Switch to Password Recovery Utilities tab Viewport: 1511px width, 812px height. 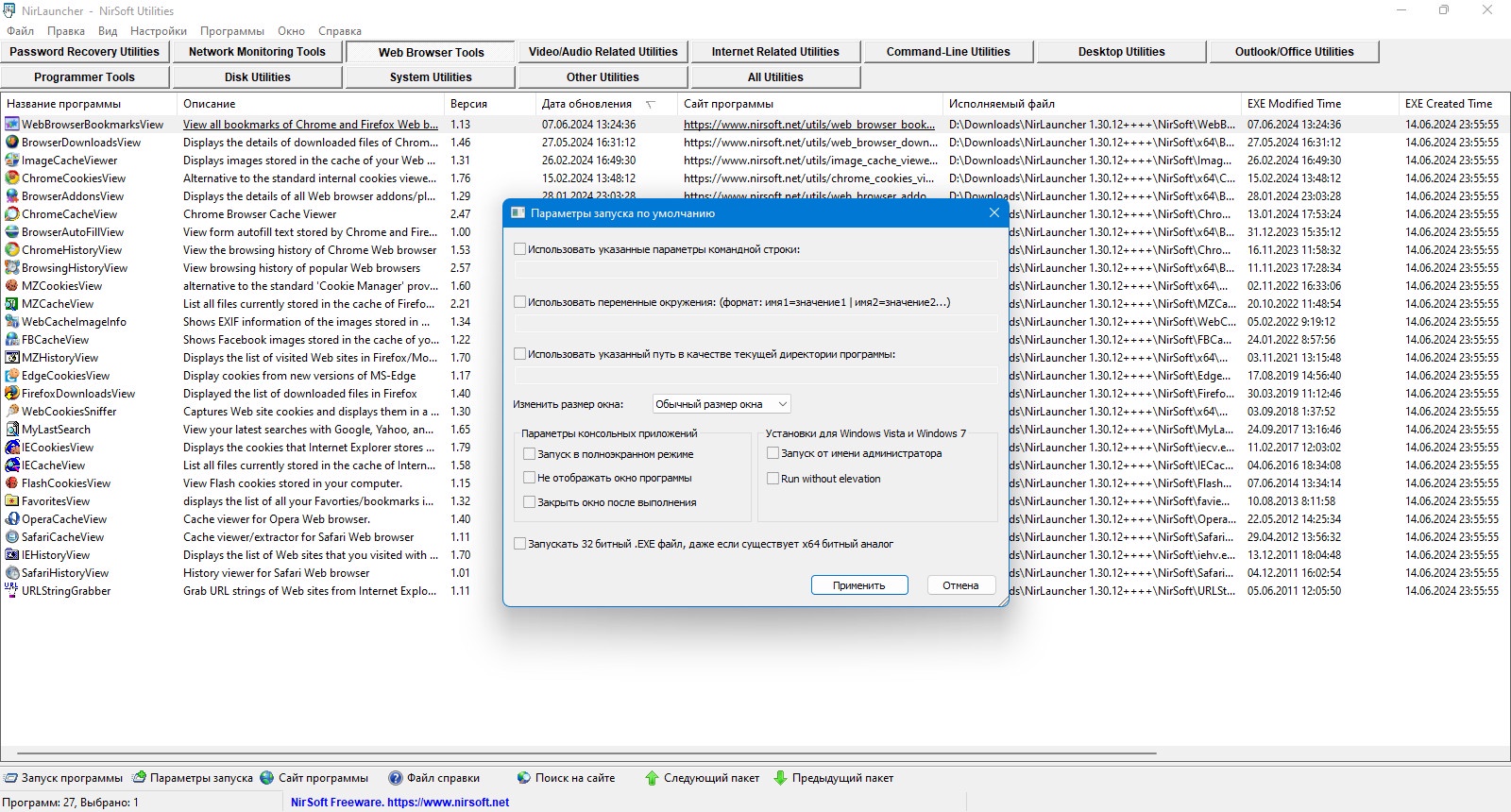tap(85, 52)
